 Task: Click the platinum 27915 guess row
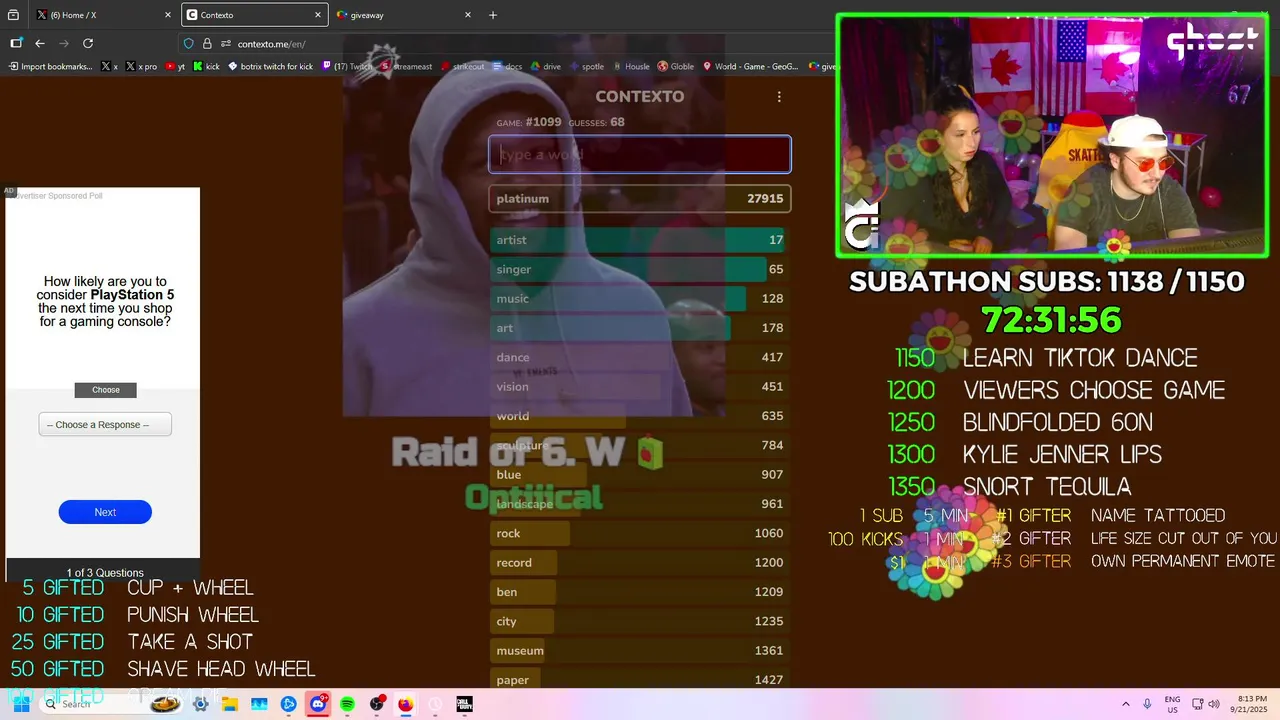coord(640,198)
